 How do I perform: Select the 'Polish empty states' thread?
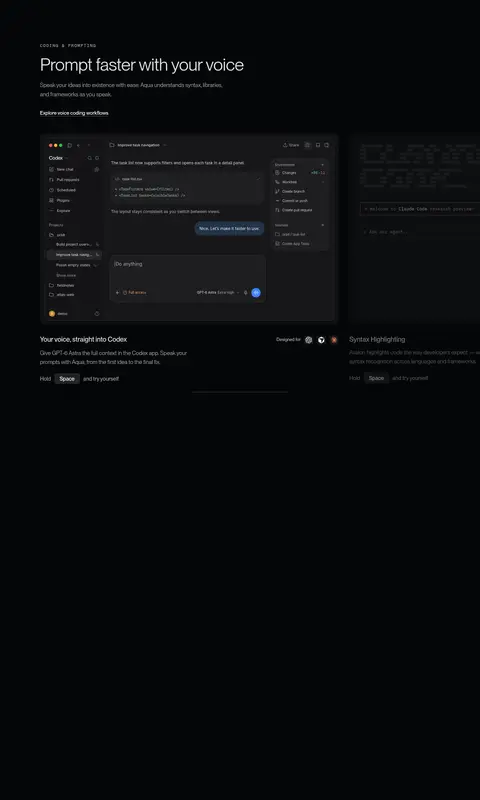pos(74,265)
